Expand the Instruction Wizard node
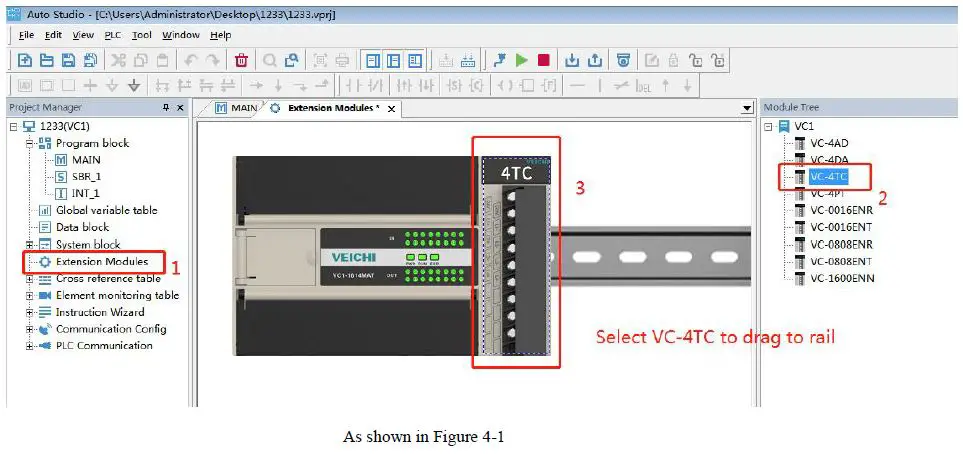 pos(29,312)
